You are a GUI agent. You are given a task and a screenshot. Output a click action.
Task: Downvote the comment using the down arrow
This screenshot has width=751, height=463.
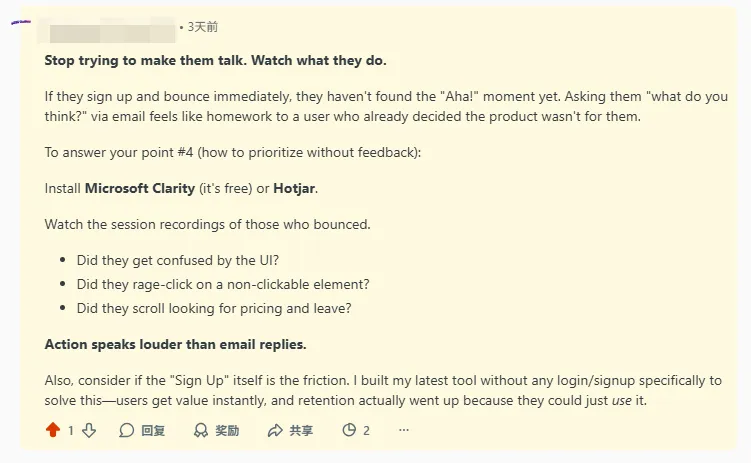[88, 430]
